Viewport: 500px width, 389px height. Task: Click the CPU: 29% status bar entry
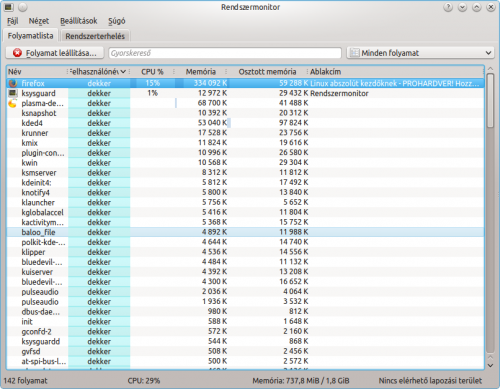[144, 381]
